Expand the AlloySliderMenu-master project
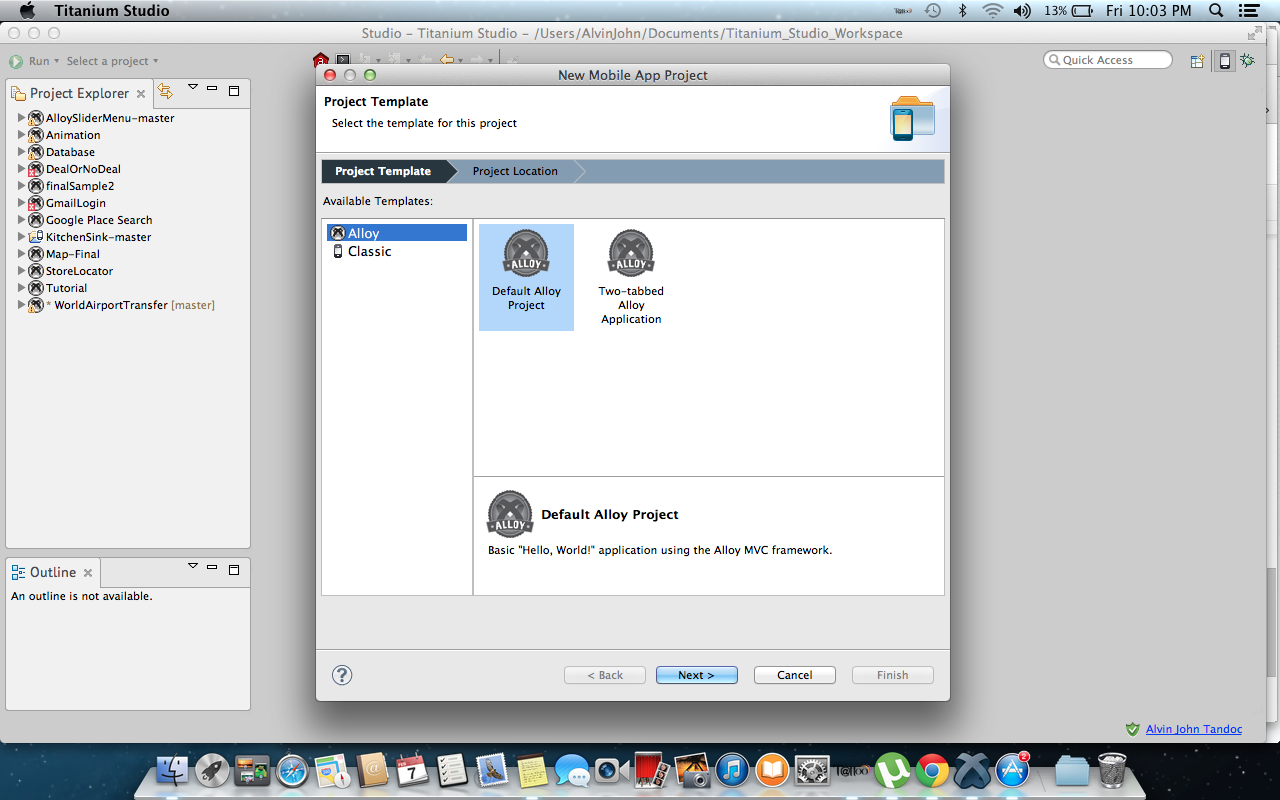 [21, 118]
